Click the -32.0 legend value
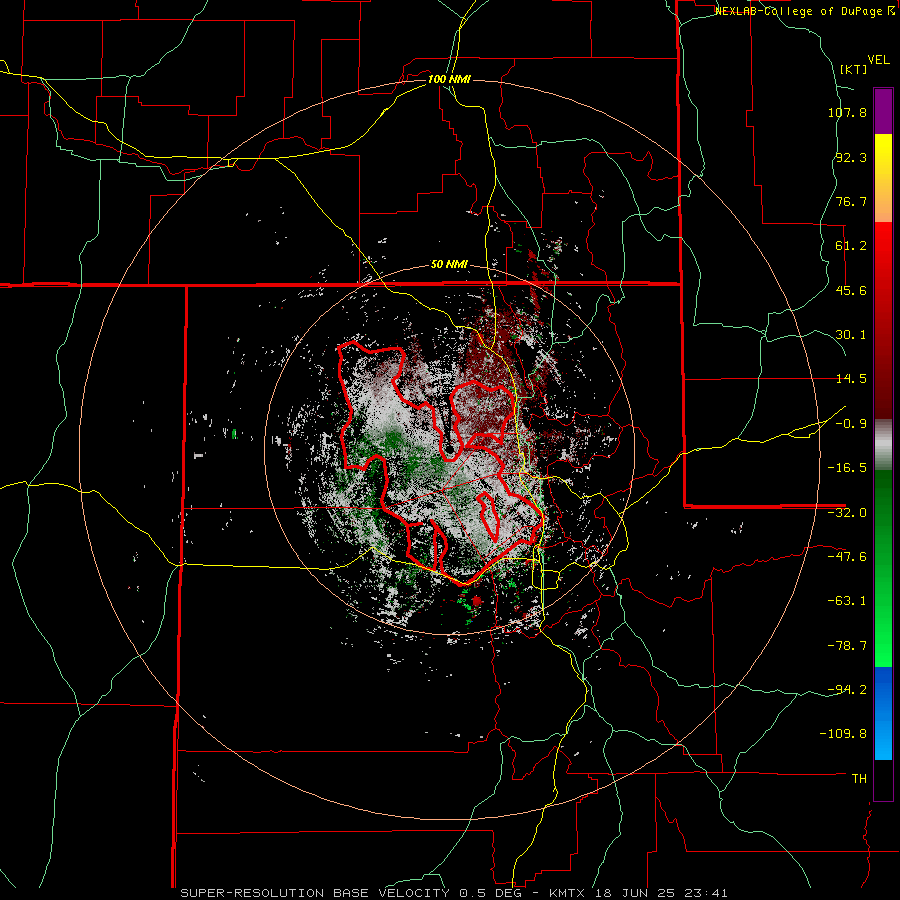The image size is (900, 900). tap(847, 513)
